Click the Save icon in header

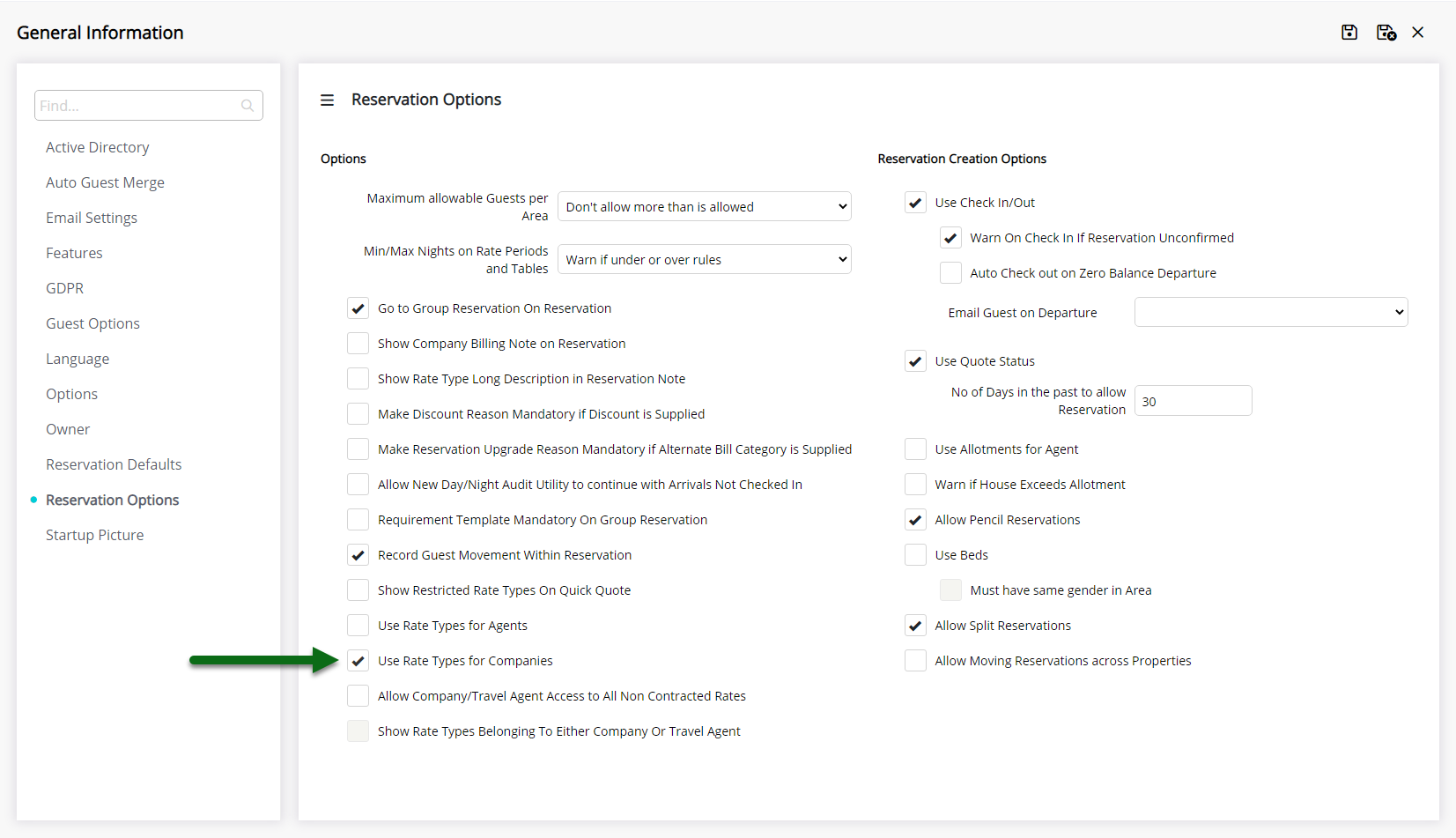coord(1349,33)
